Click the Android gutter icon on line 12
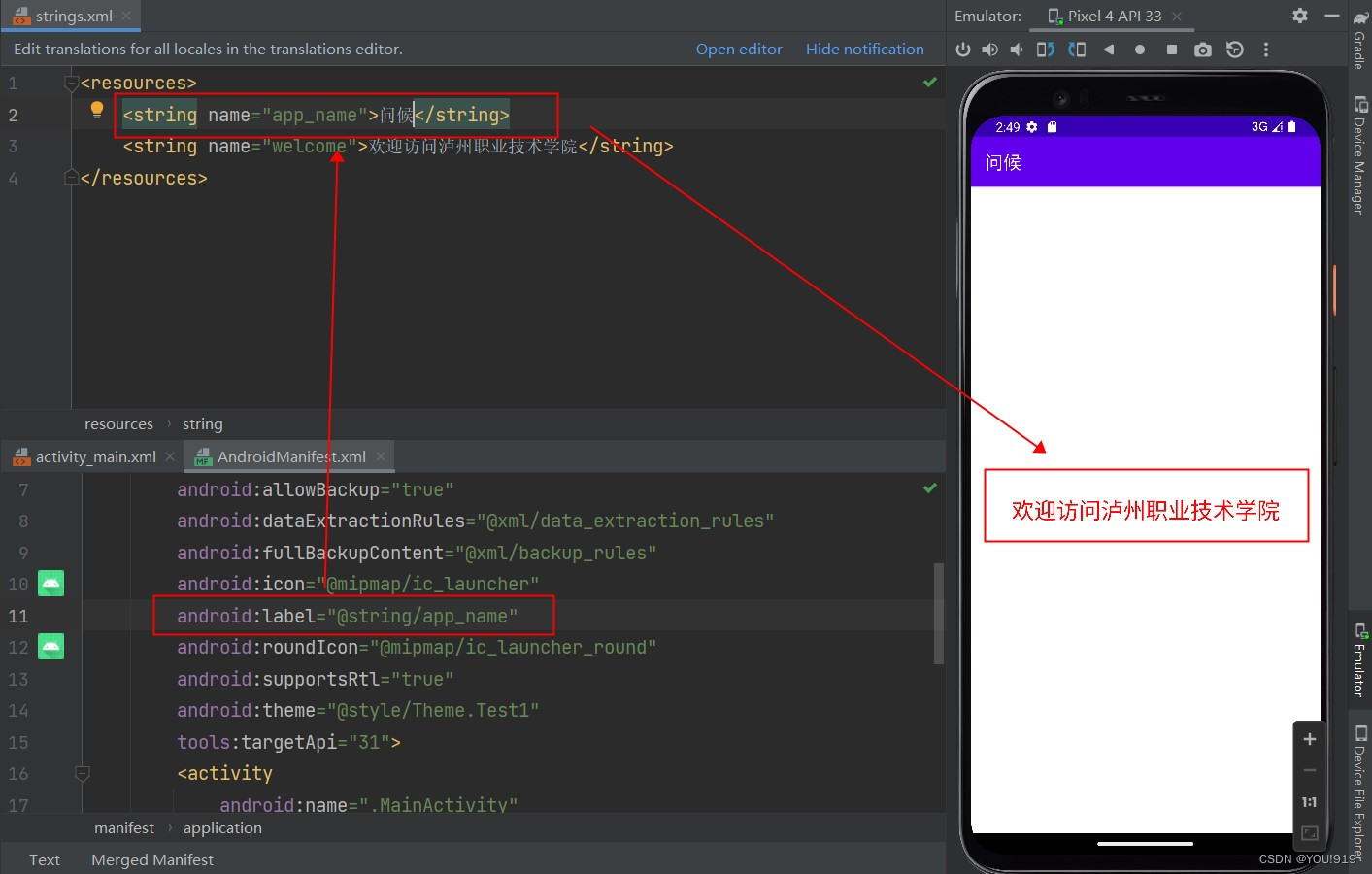 tap(50, 646)
